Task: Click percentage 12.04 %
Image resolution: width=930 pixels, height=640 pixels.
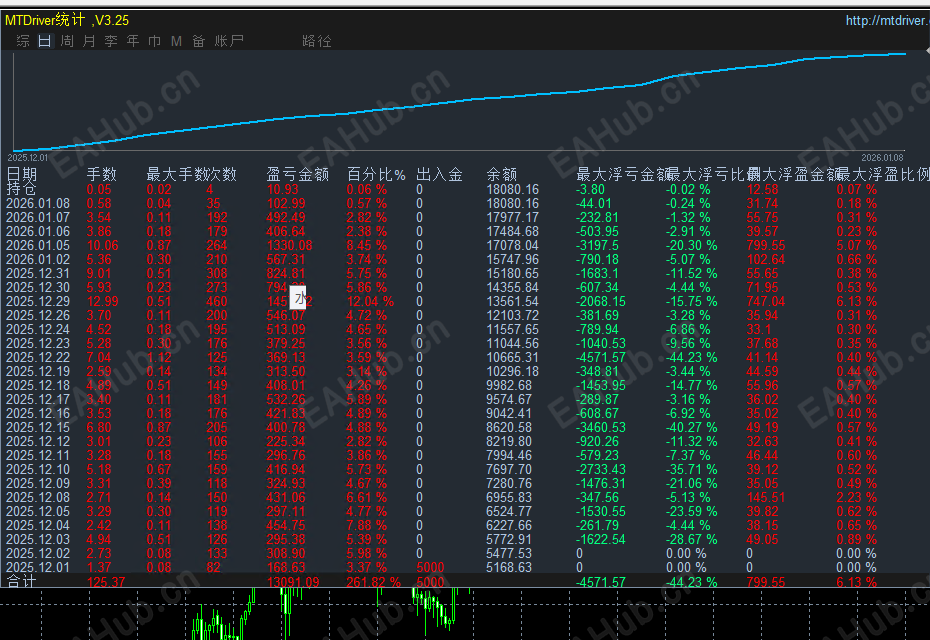Action: pyautogui.click(x=370, y=301)
